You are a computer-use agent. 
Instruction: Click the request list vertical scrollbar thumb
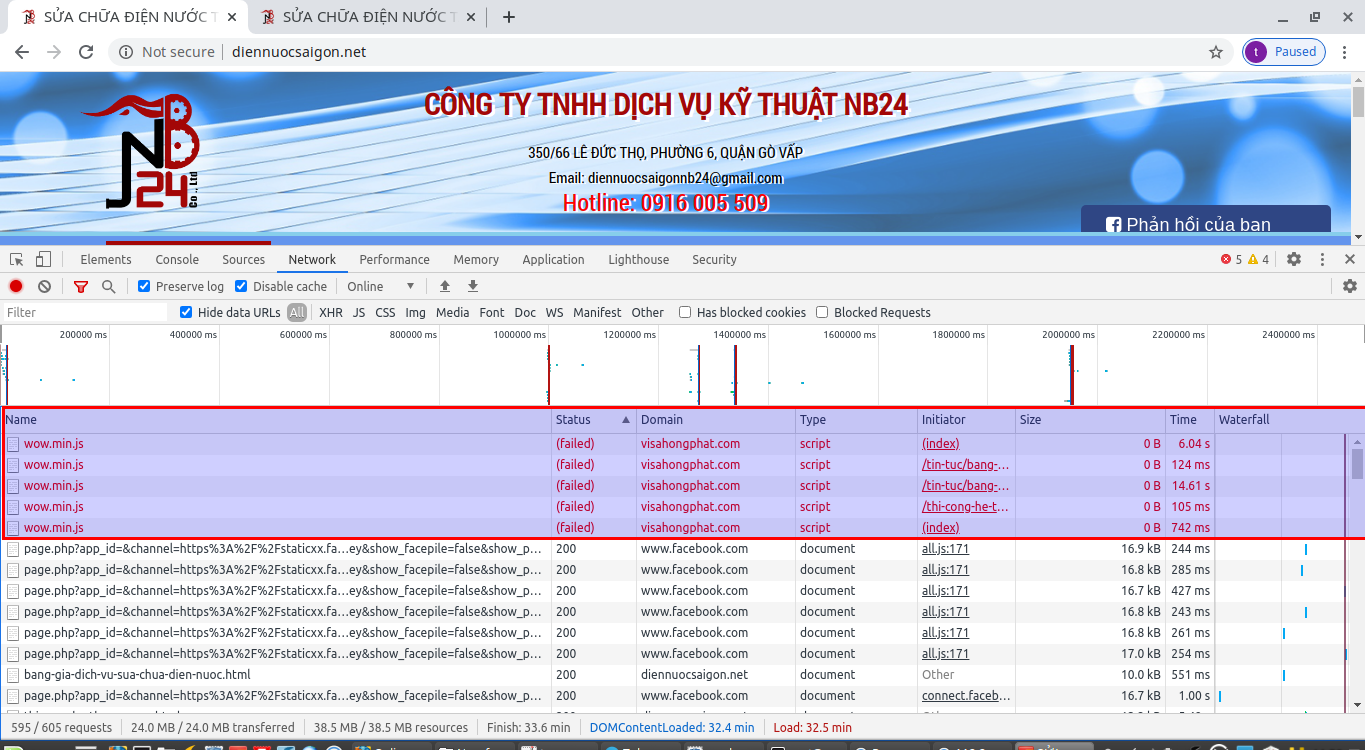coord(1357,464)
